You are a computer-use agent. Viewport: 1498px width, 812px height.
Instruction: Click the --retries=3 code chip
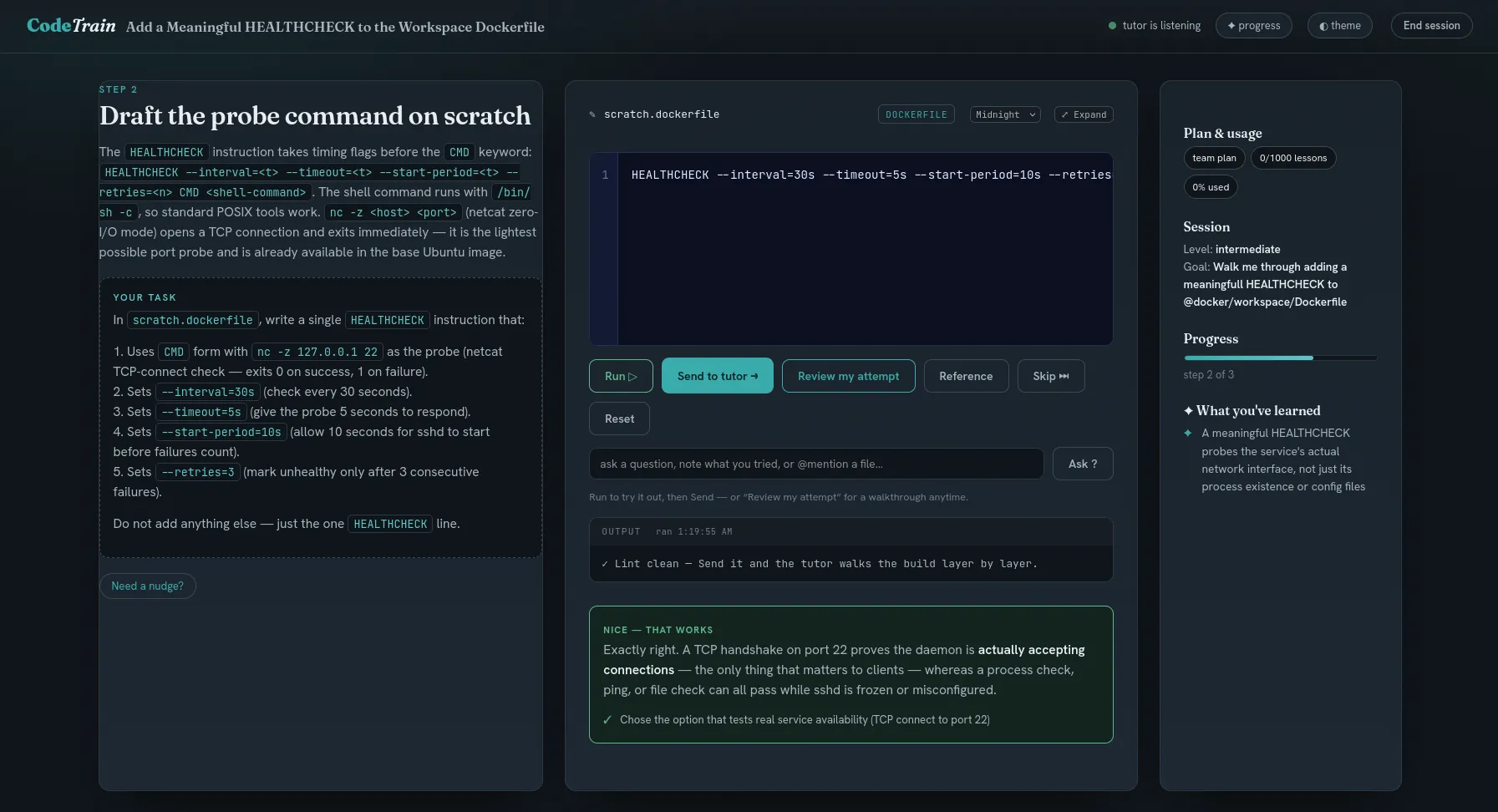[x=198, y=472]
